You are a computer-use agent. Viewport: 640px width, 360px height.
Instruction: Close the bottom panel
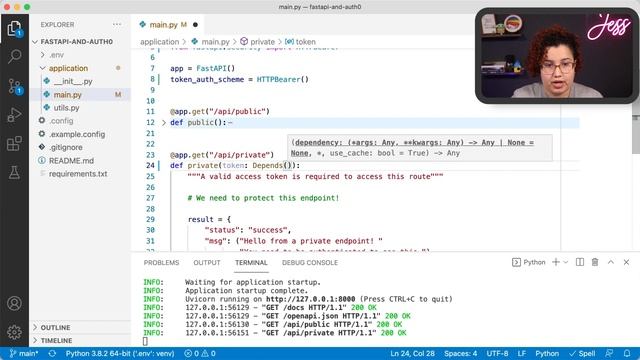click(626, 262)
